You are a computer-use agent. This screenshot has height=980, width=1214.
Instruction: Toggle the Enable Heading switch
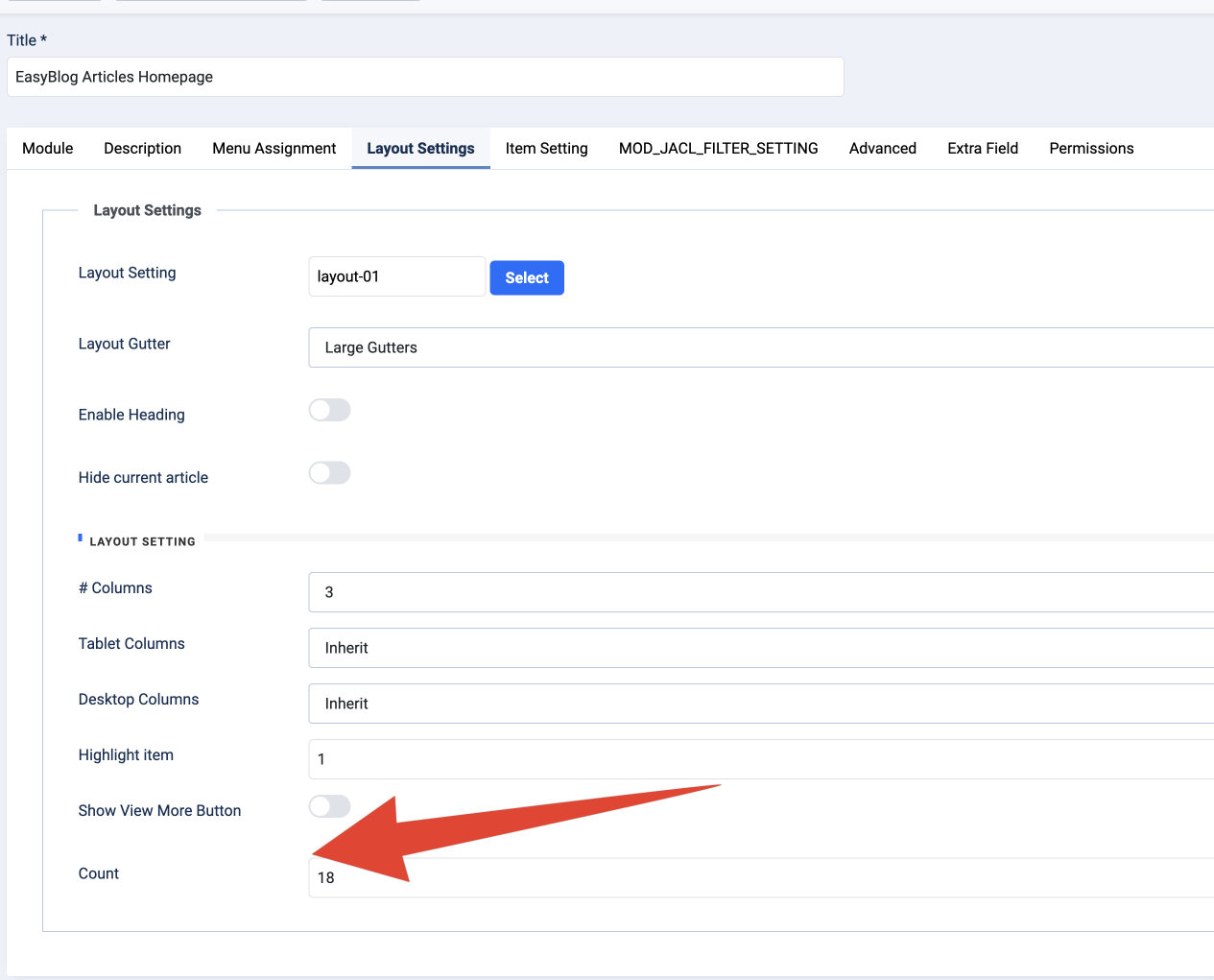tap(329, 411)
